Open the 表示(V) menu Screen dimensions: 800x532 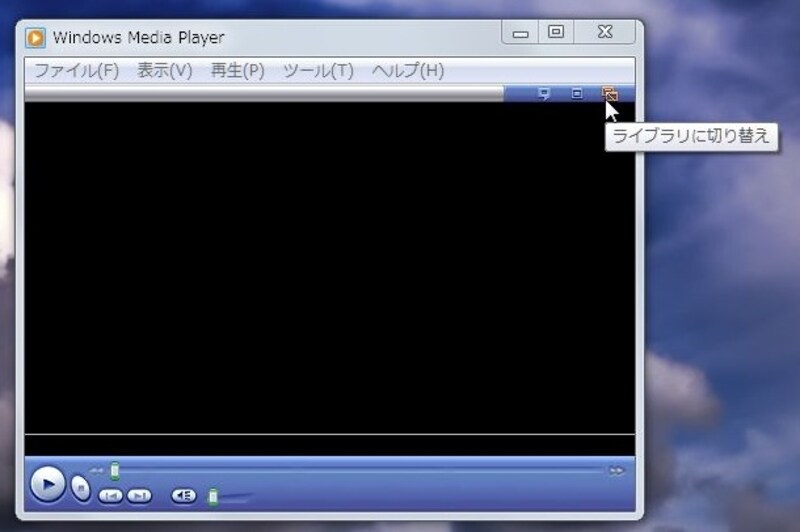(165, 70)
